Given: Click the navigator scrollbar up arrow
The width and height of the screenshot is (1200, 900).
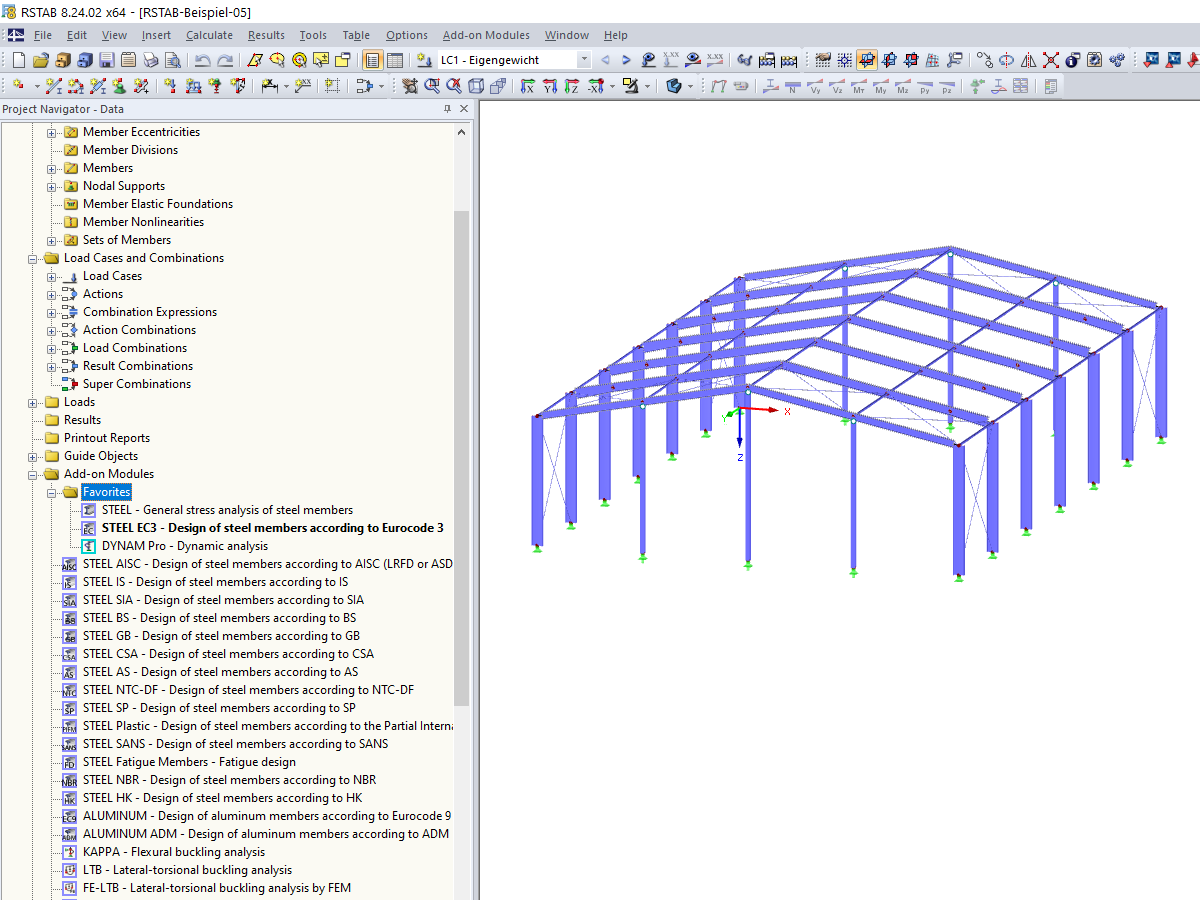Looking at the screenshot, I should (461, 132).
